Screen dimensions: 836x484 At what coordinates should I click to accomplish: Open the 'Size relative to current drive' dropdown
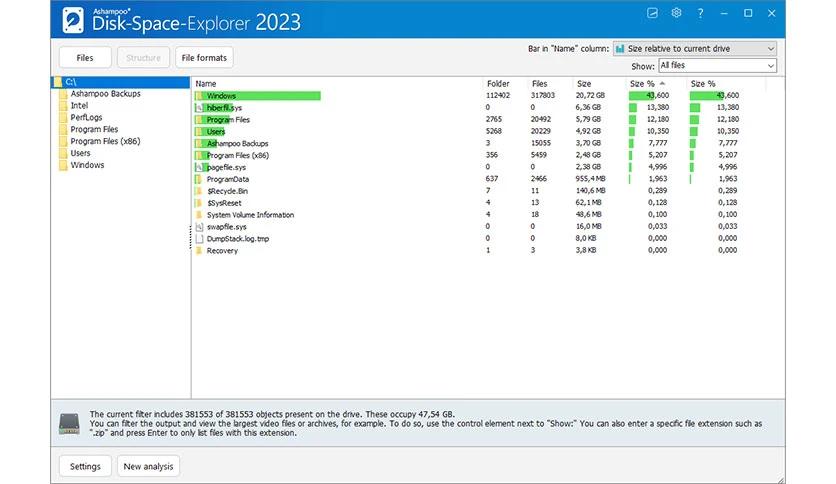pos(695,48)
